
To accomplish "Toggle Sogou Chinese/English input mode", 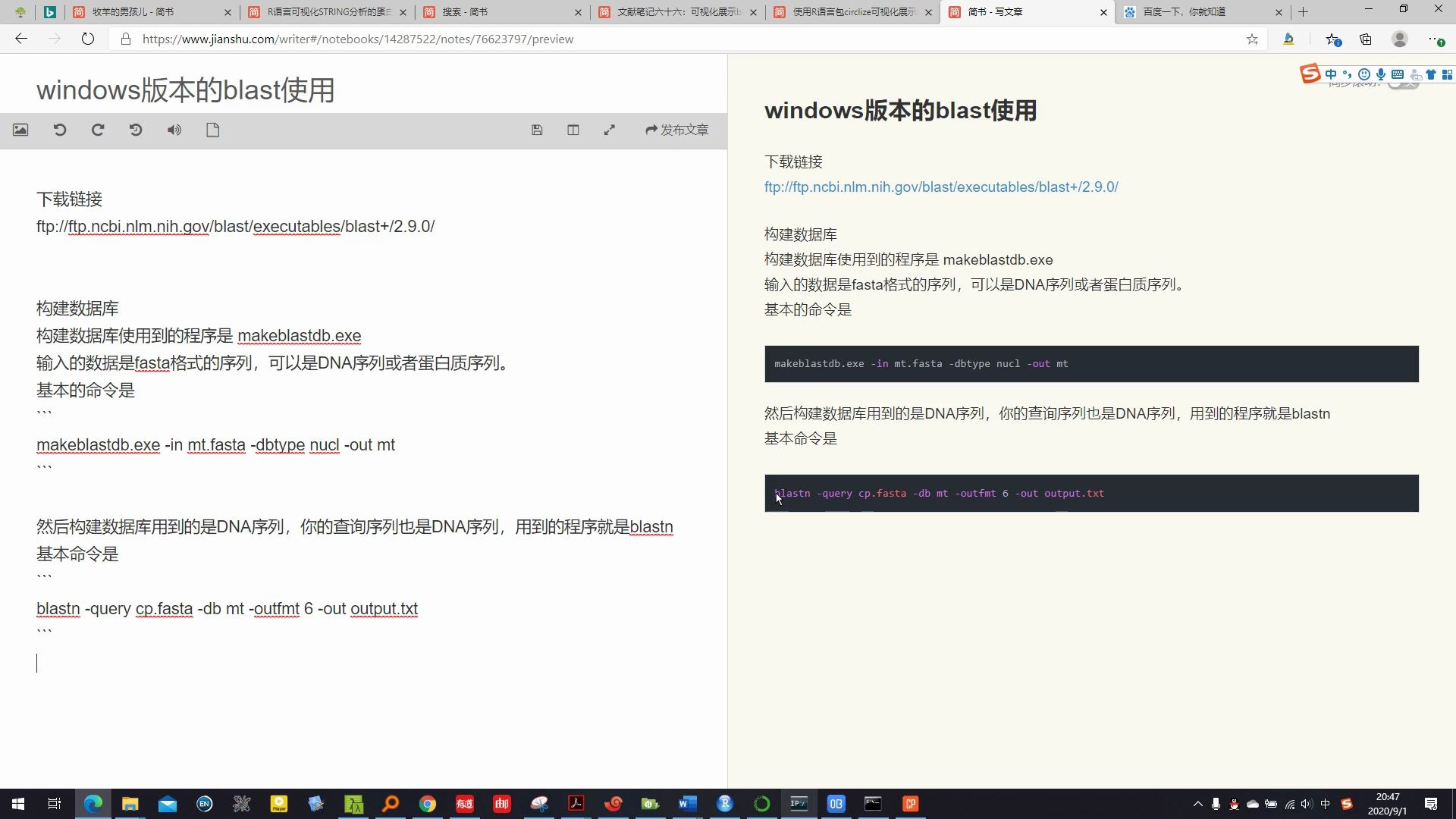I will coord(1331,74).
